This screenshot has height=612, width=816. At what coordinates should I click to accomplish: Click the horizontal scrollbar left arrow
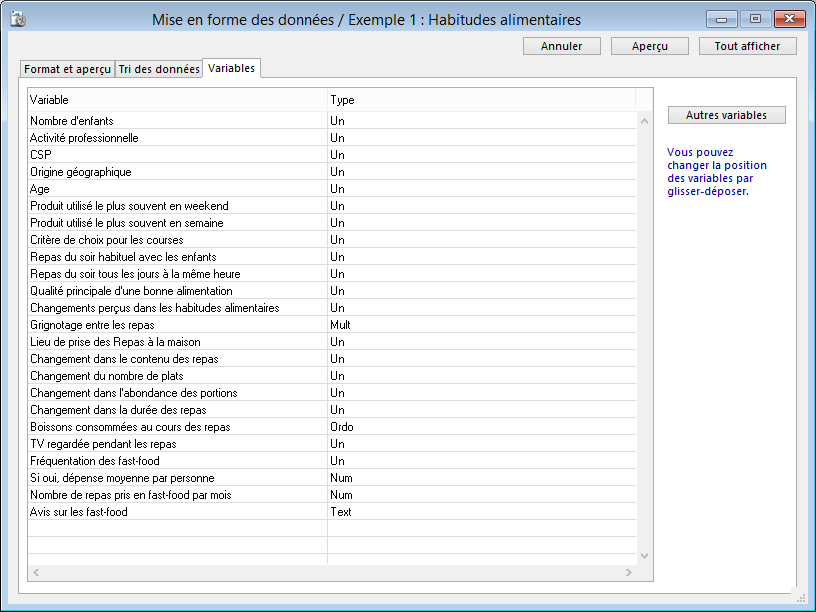[36, 572]
